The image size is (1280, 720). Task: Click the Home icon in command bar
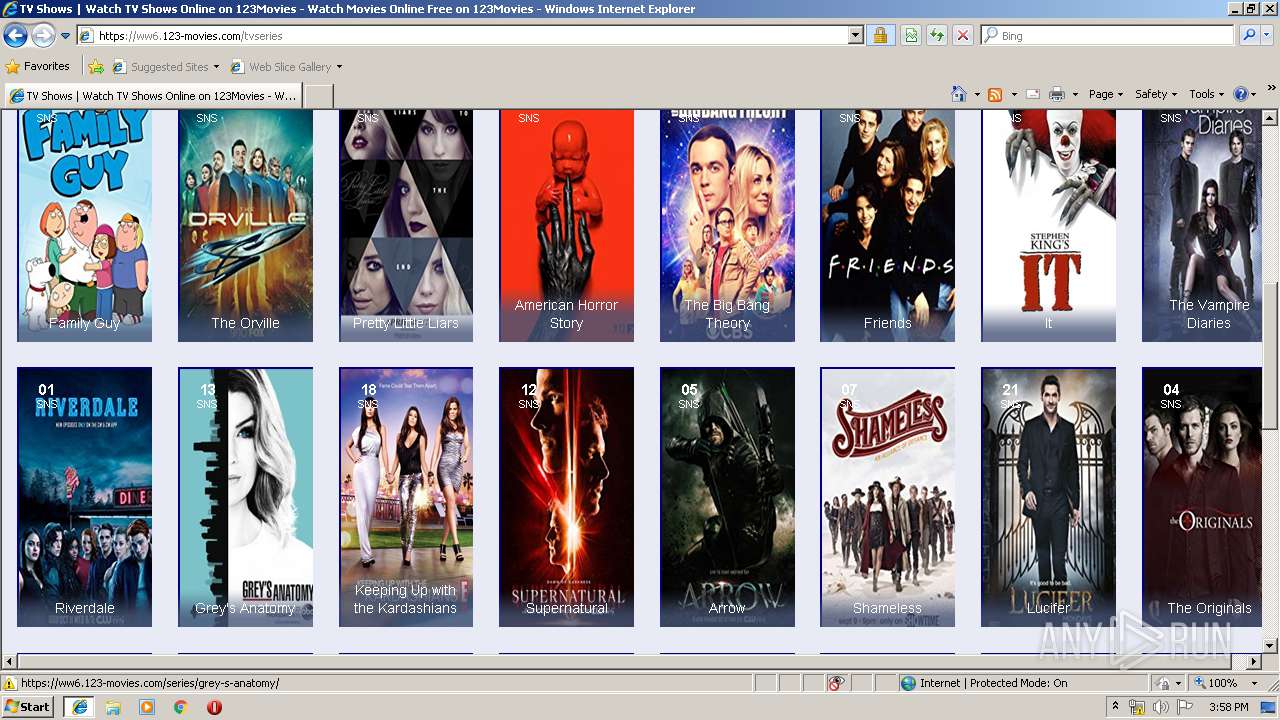click(959, 94)
